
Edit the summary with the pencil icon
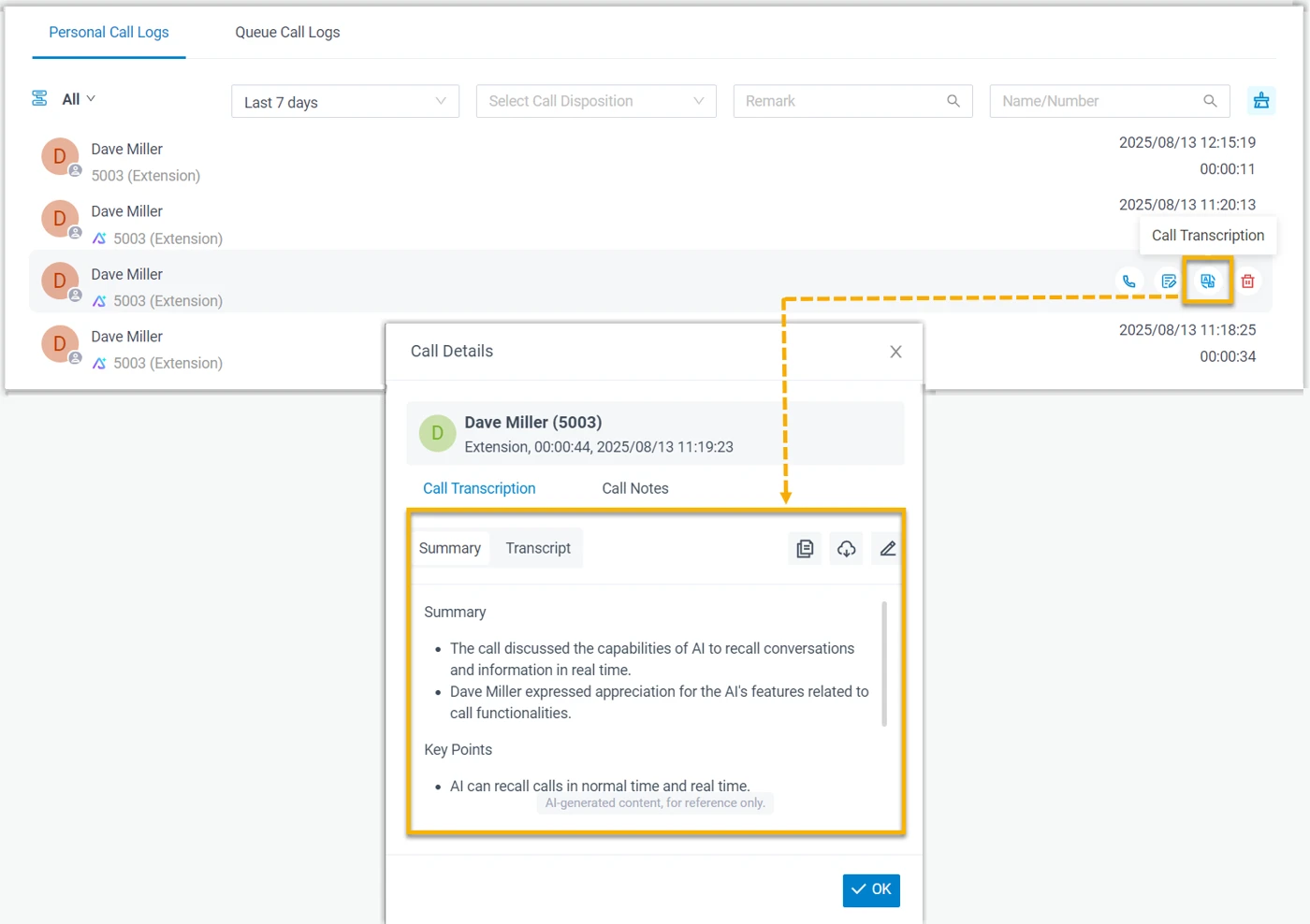[887, 549]
